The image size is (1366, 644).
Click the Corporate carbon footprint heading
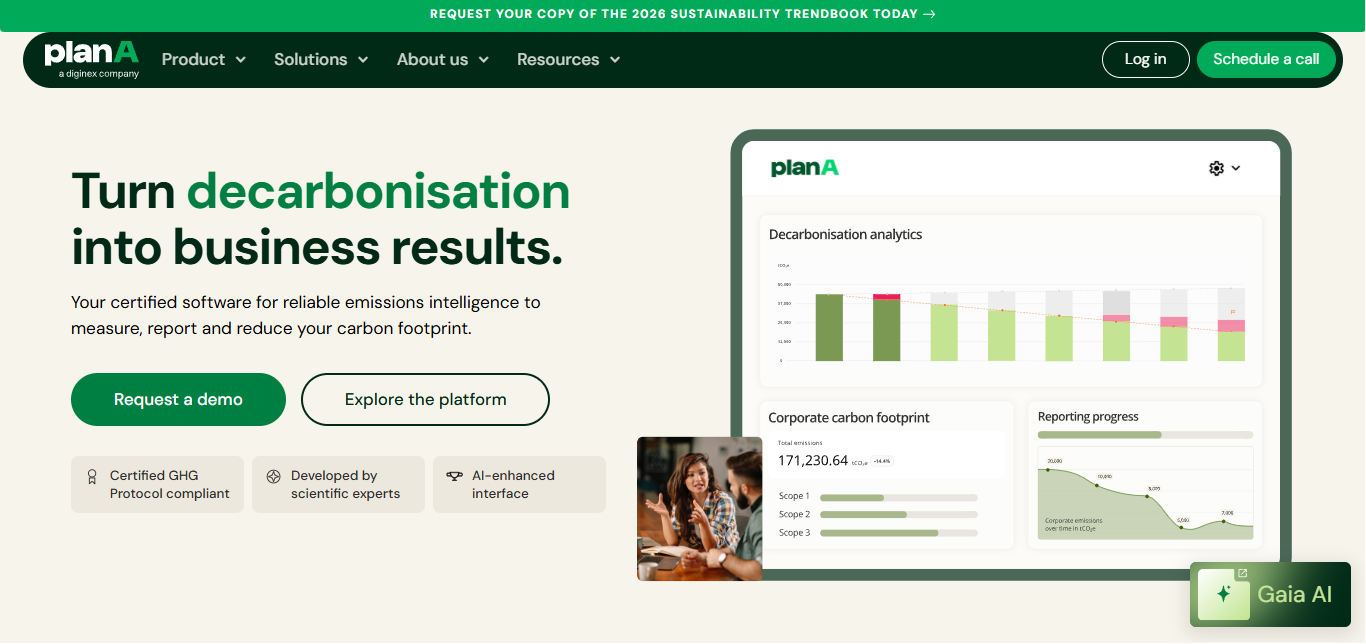[849, 418]
